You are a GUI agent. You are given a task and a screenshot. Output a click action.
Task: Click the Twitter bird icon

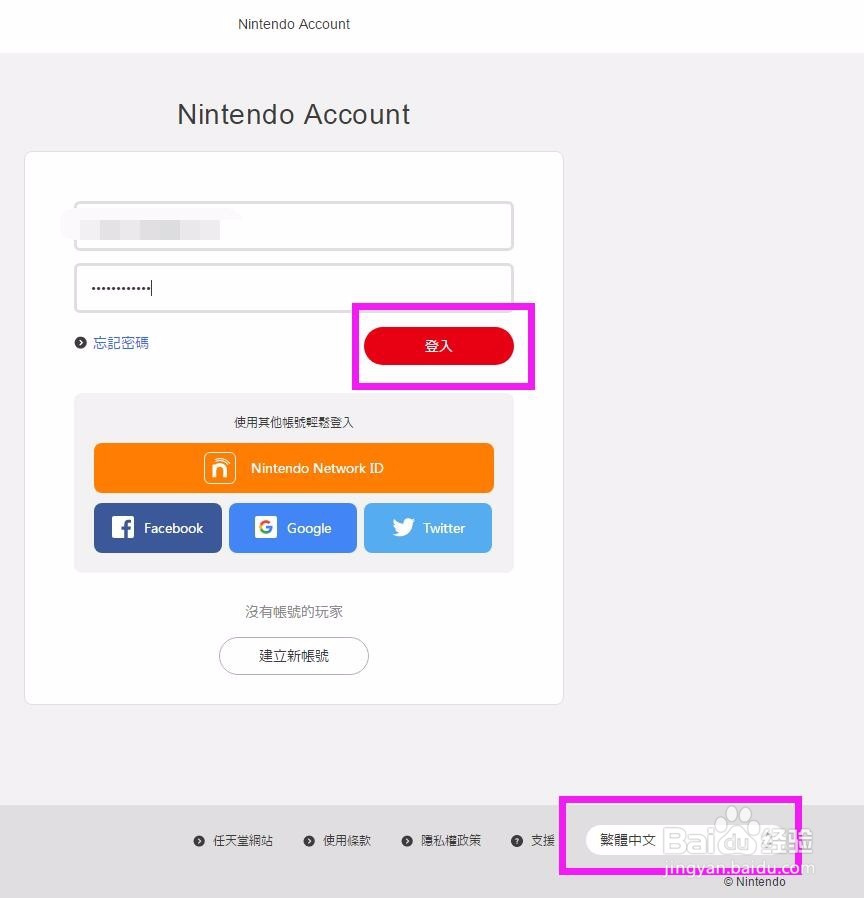403,527
